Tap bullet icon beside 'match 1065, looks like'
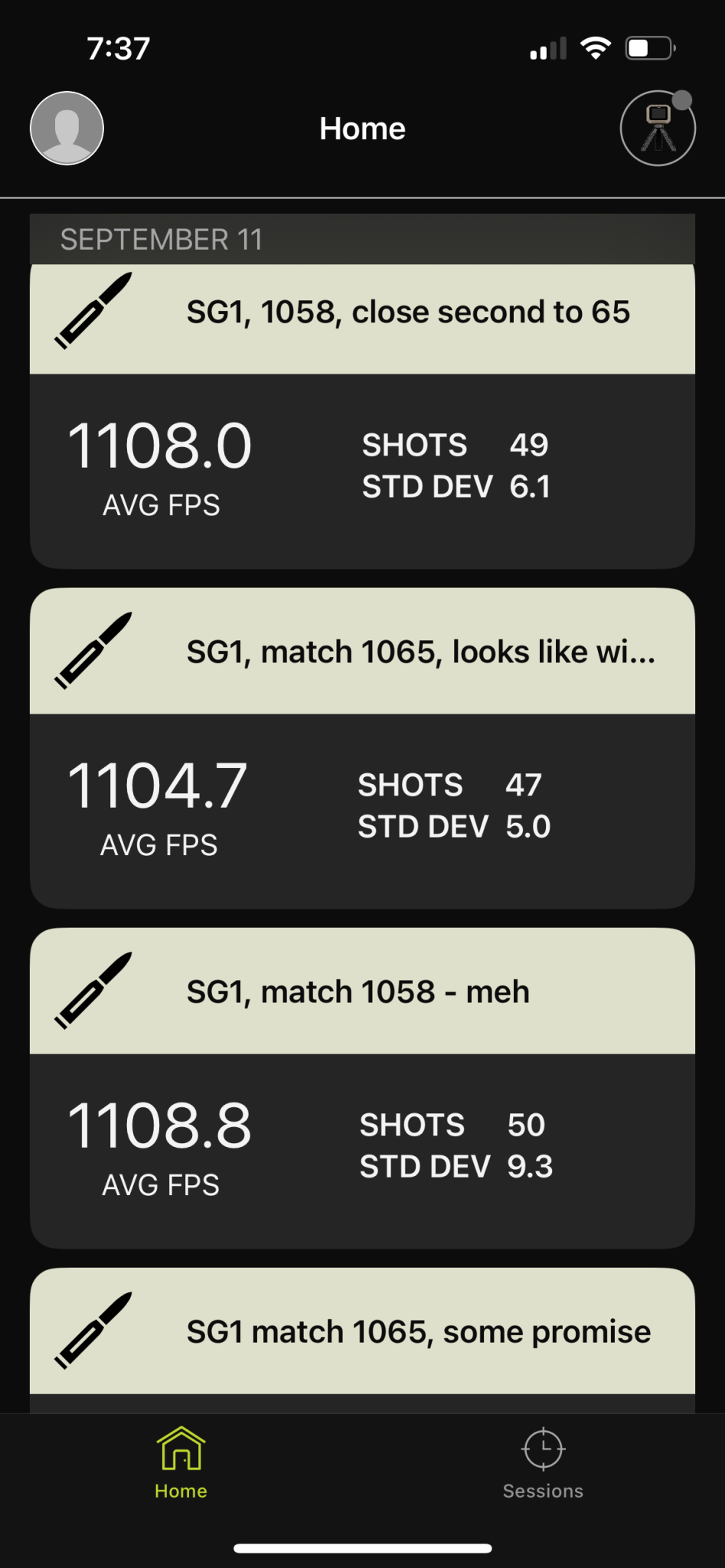Image resolution: width=725 pixels, height=1568 pixels. 93,651
